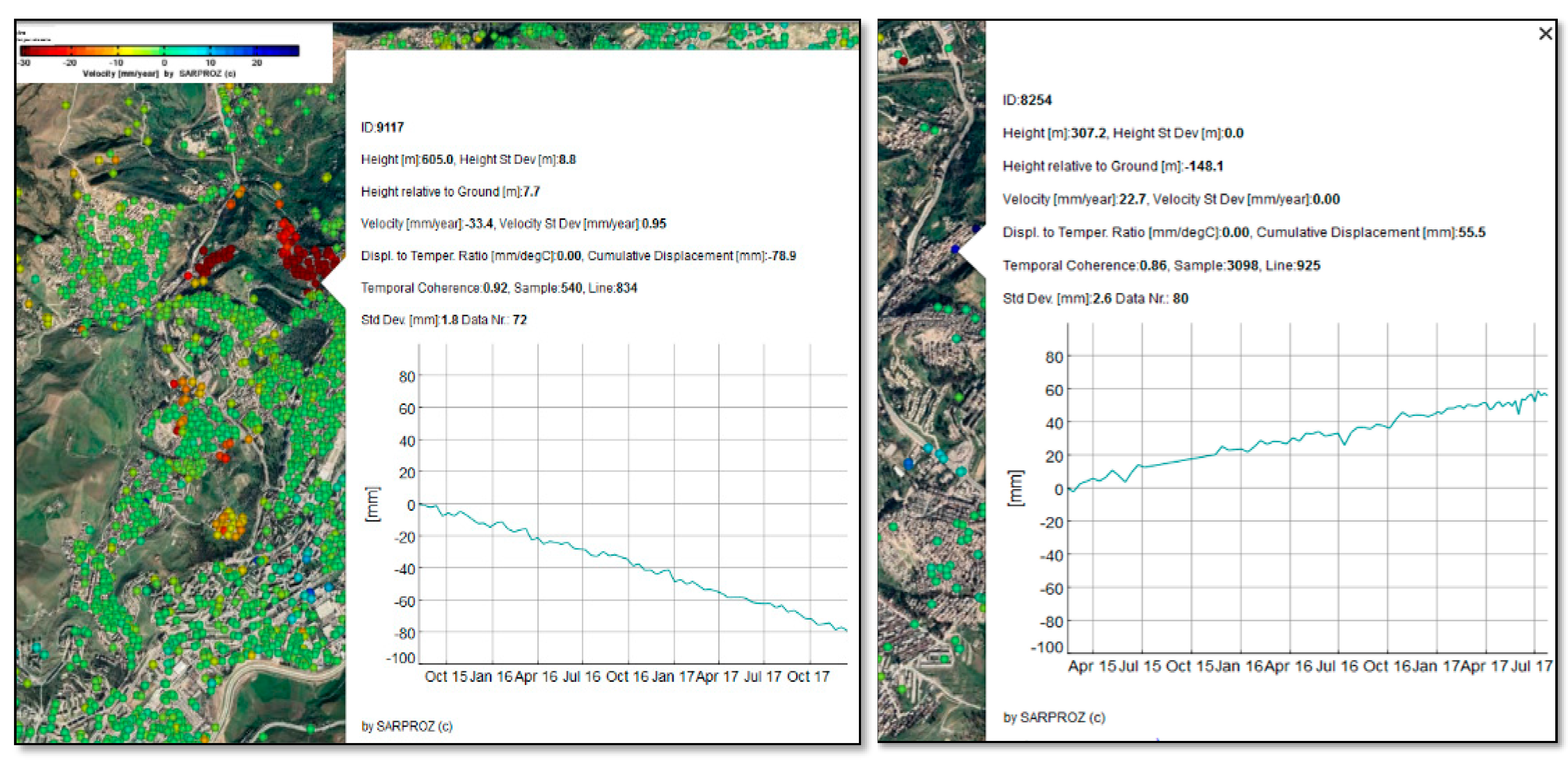Click the yellow-orange point cluster on left map
The width and height of the screenshot is (1568, 763).
click(x=229, y=524)
